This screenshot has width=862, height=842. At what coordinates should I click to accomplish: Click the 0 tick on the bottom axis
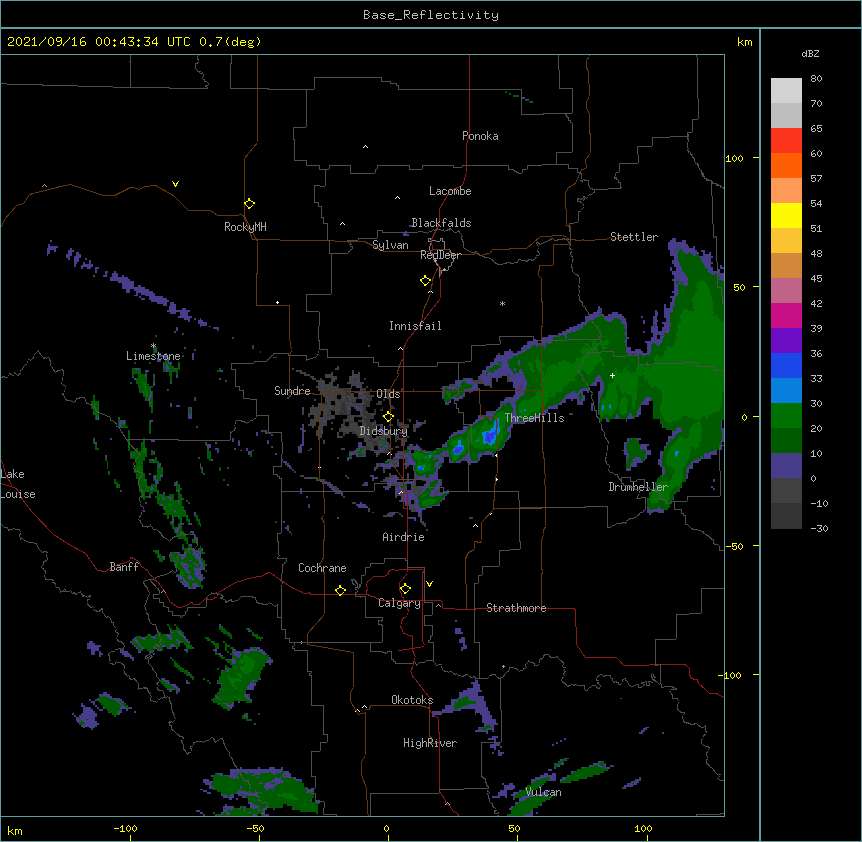click(386, 829)
